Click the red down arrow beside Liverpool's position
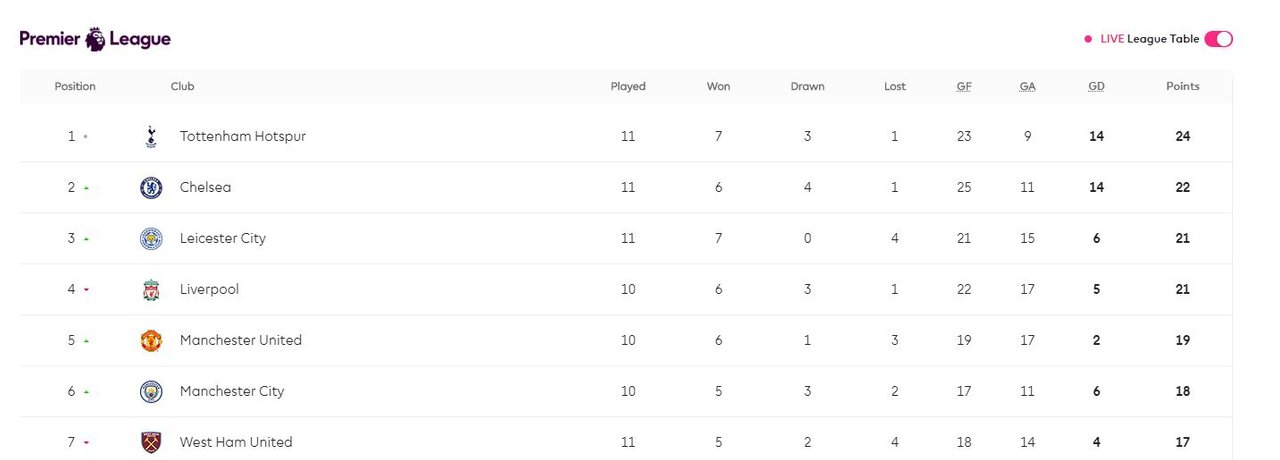Image resolution: width=1280 pixels, height=460 pixels. (x=86, y=290)
